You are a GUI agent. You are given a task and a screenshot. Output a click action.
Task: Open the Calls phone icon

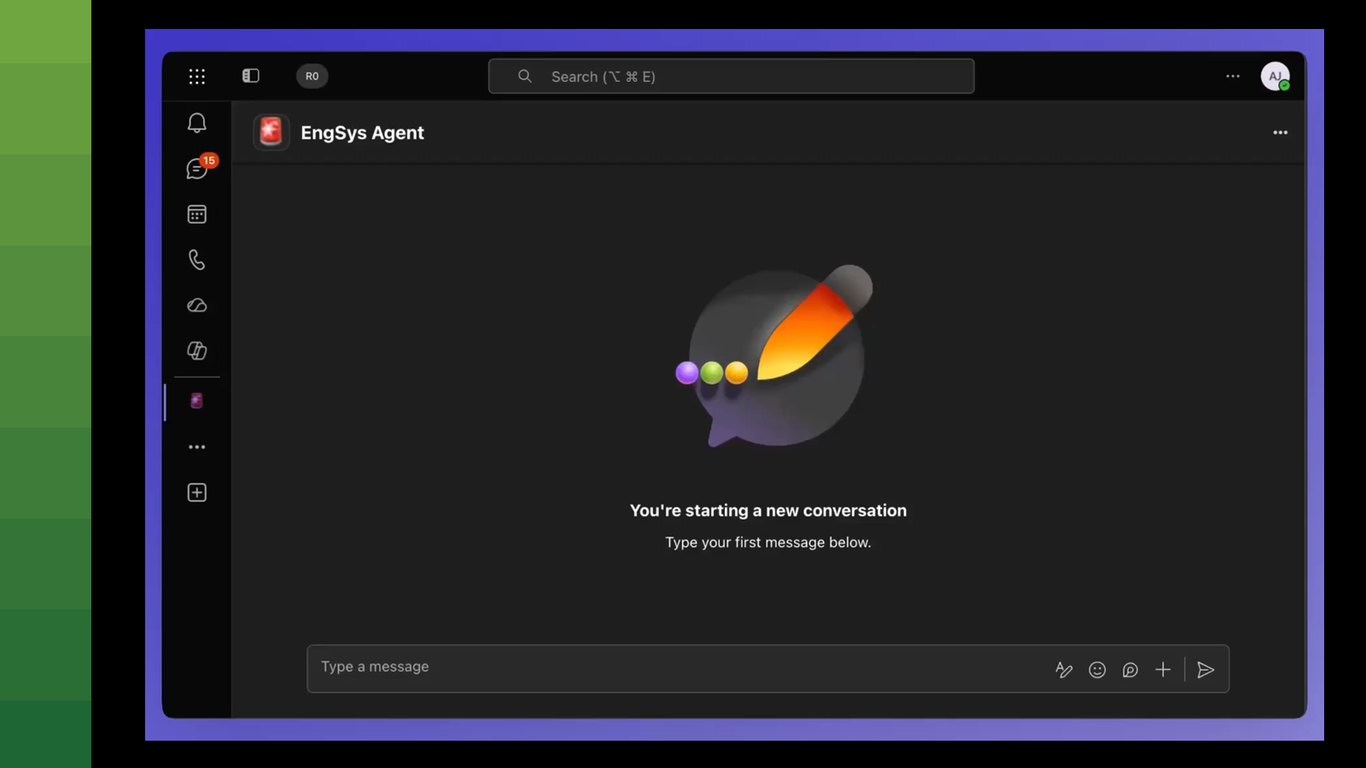pyautogui.click(x=197, y=260)
